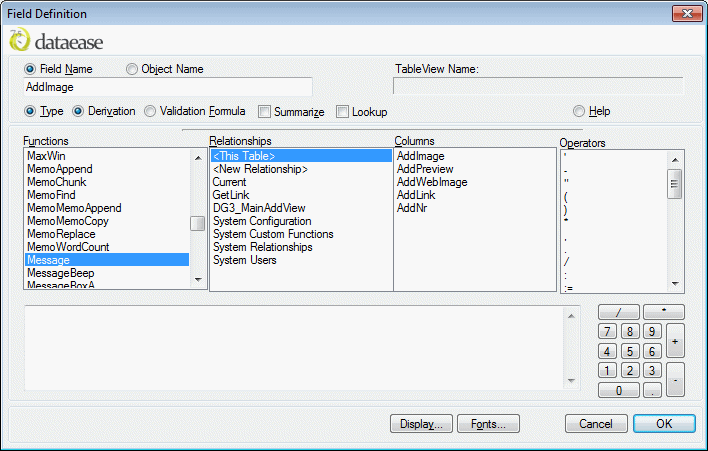Select System Relationships entry
Viewport: 708px width, 451px height.
point(301,247)
